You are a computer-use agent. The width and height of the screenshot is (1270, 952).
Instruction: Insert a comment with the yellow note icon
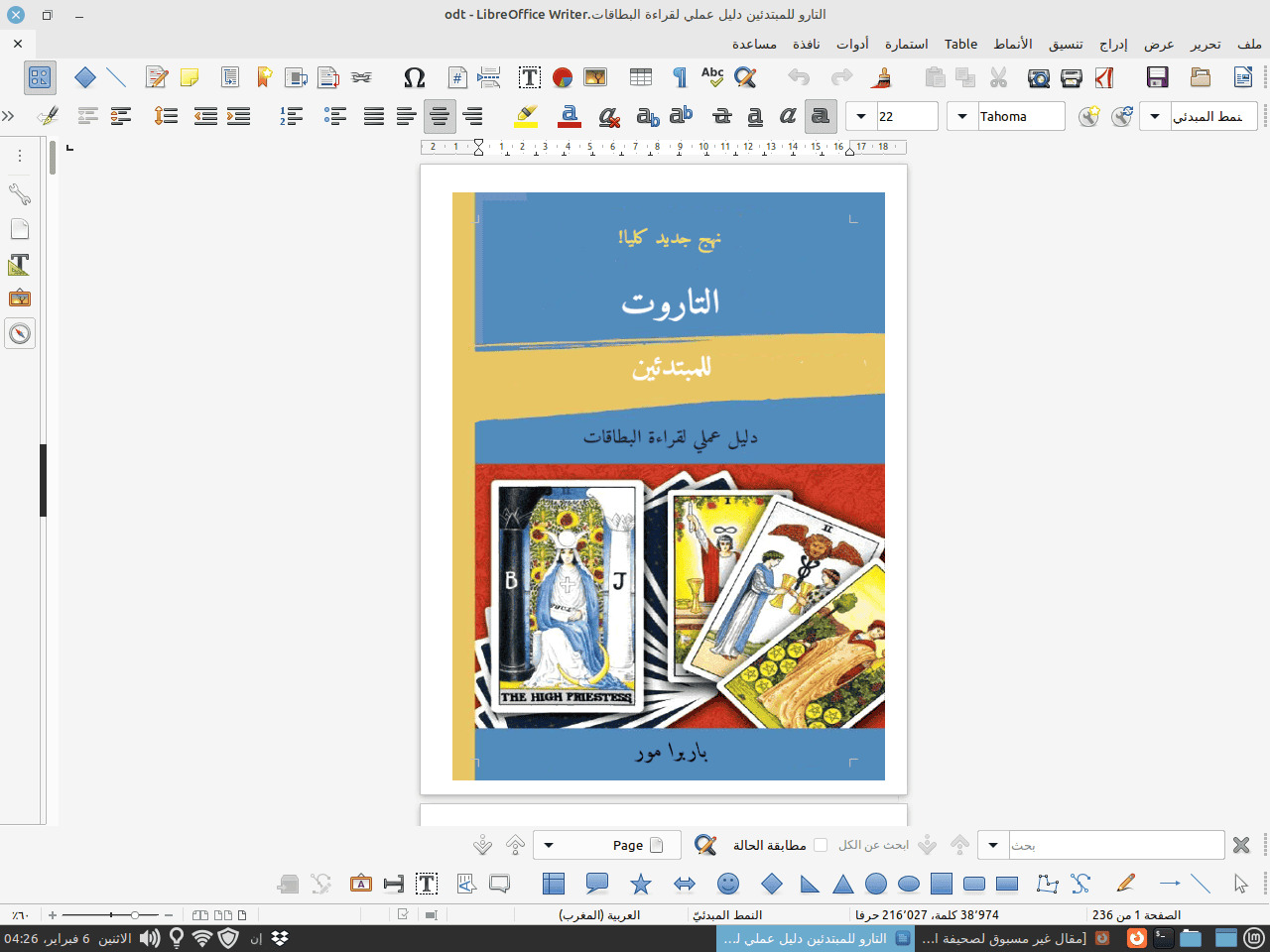[189, 77]
